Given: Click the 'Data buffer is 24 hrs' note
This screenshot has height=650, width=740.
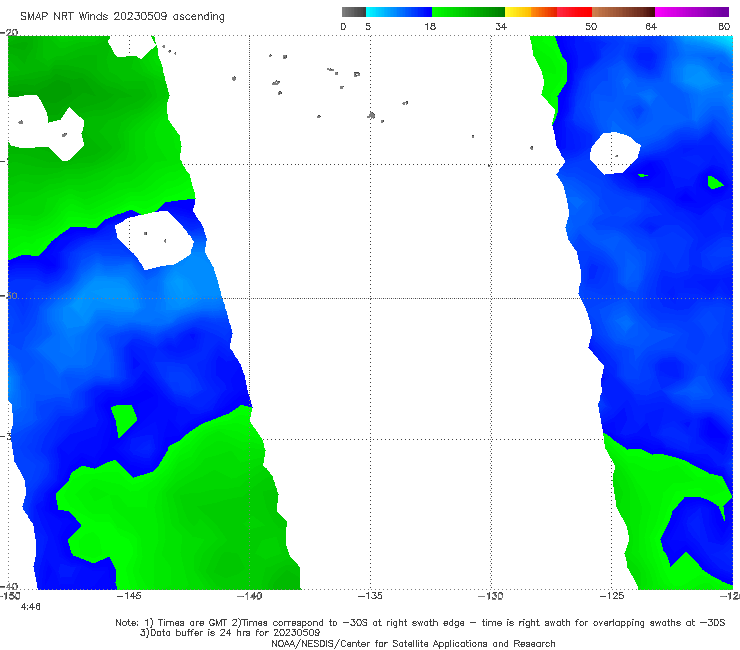Looking at the screenshot, I should coord(230,633).
